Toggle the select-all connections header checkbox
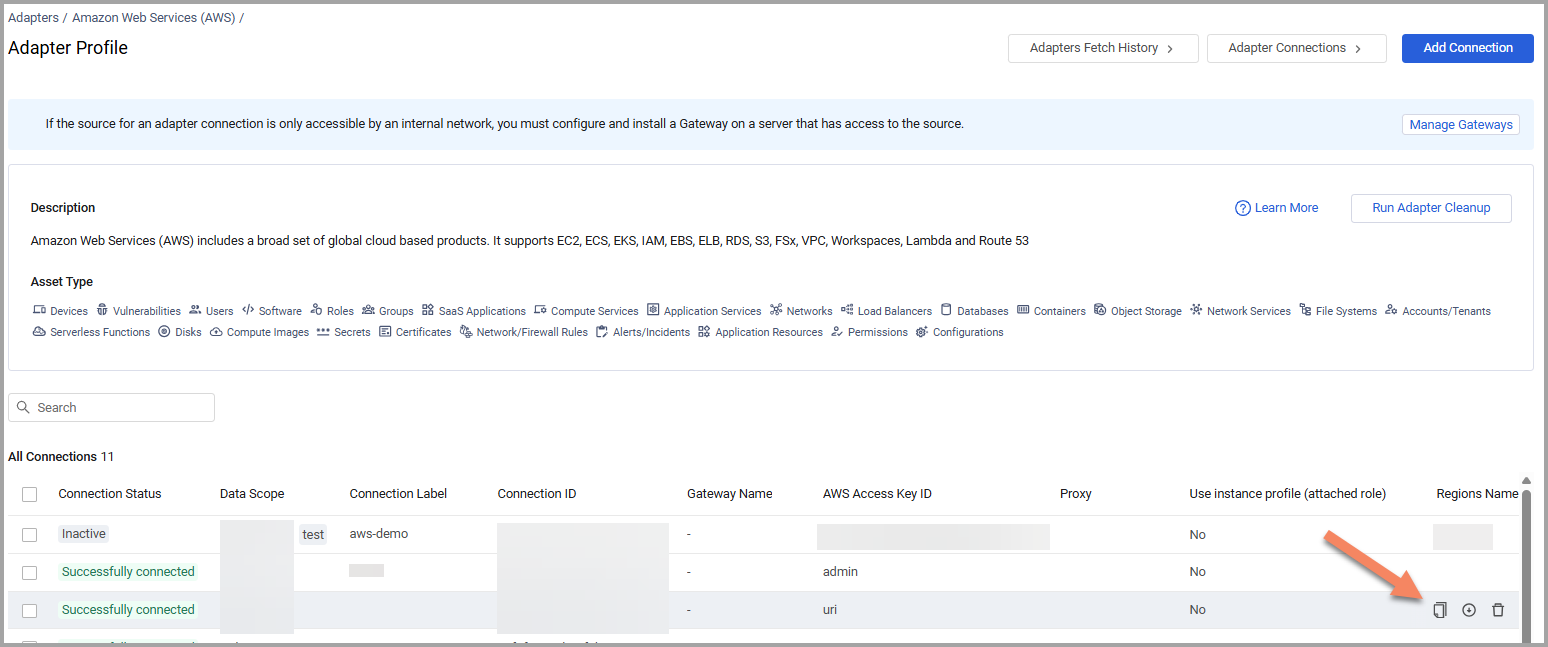The width and height of the screenshot is (1548, 647). click(x=30, y=494)
